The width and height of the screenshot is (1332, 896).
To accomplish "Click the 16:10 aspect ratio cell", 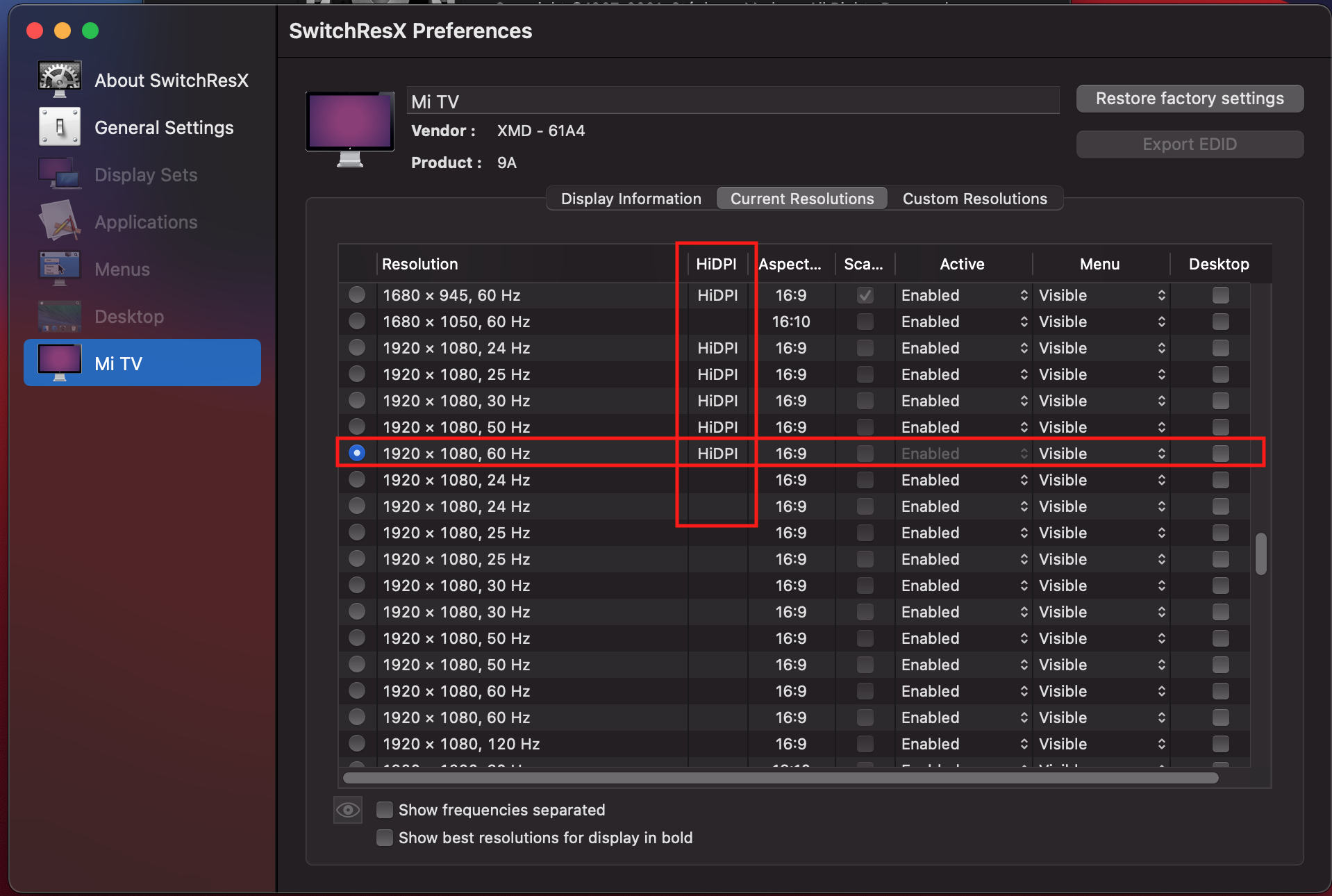I will (x=791, y=322).
